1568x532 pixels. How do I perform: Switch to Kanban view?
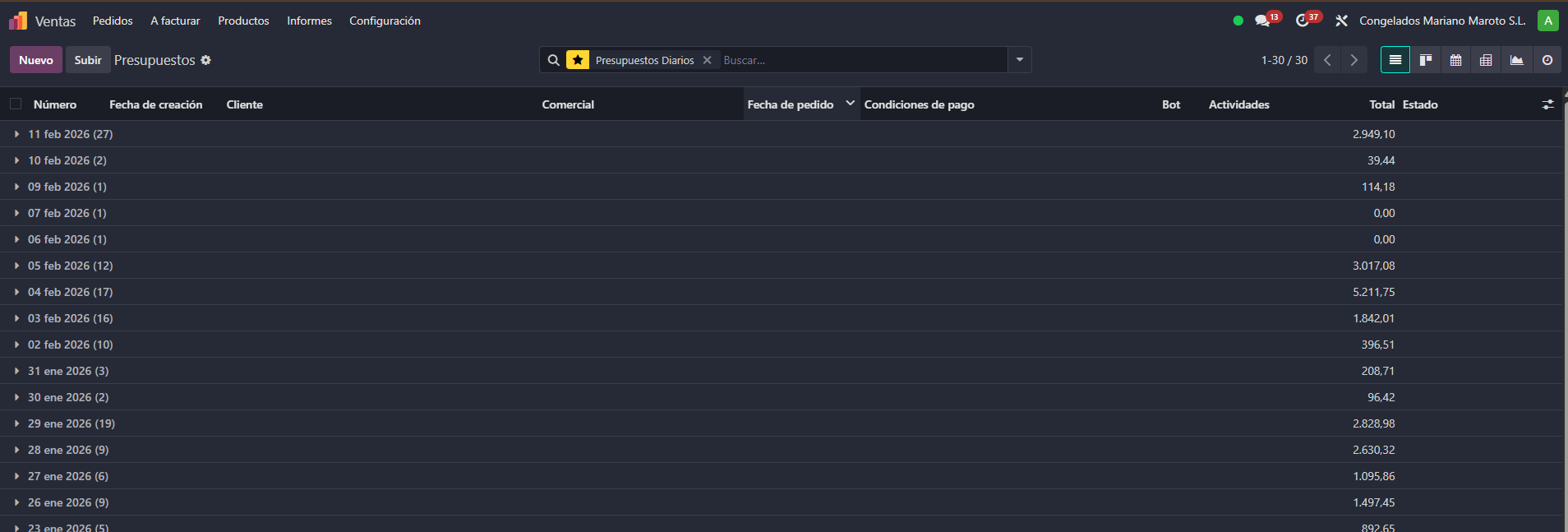[1426, 60]
